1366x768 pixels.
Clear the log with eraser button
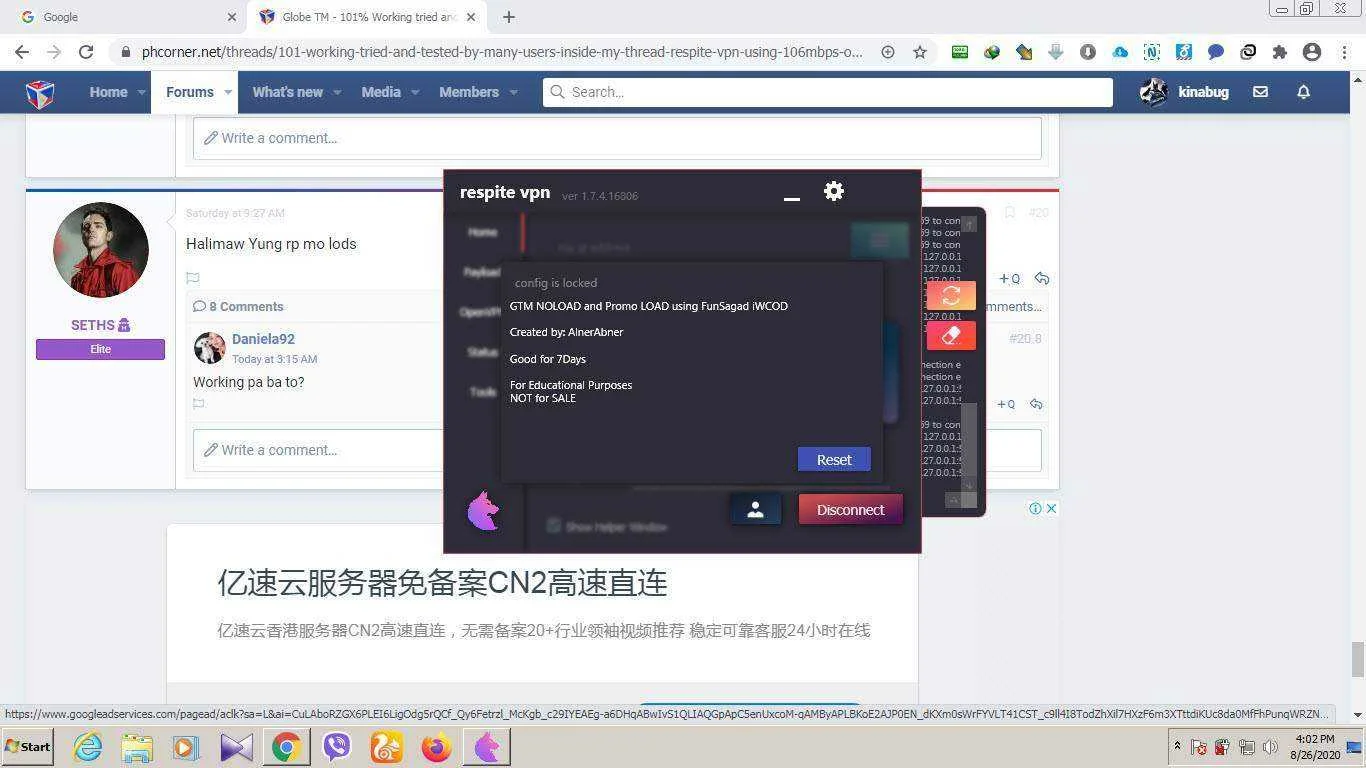pos(951,336)
